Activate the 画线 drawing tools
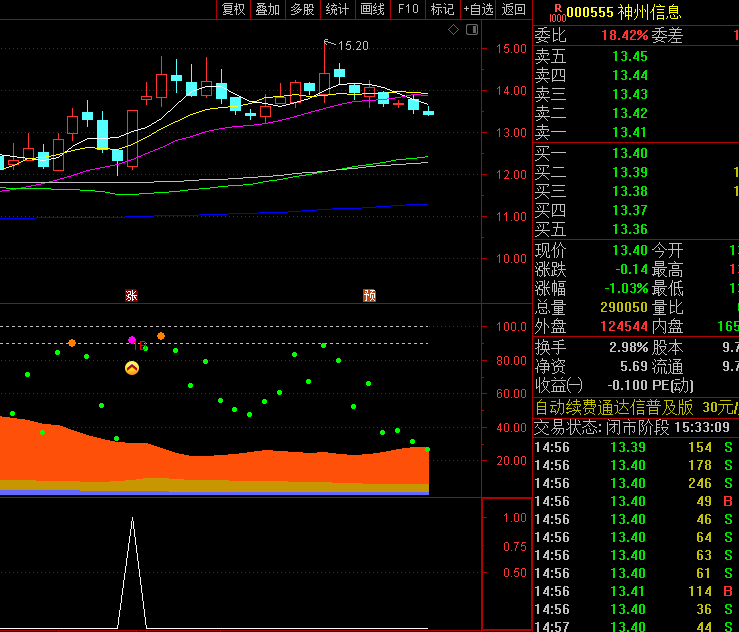 (372, 10)
